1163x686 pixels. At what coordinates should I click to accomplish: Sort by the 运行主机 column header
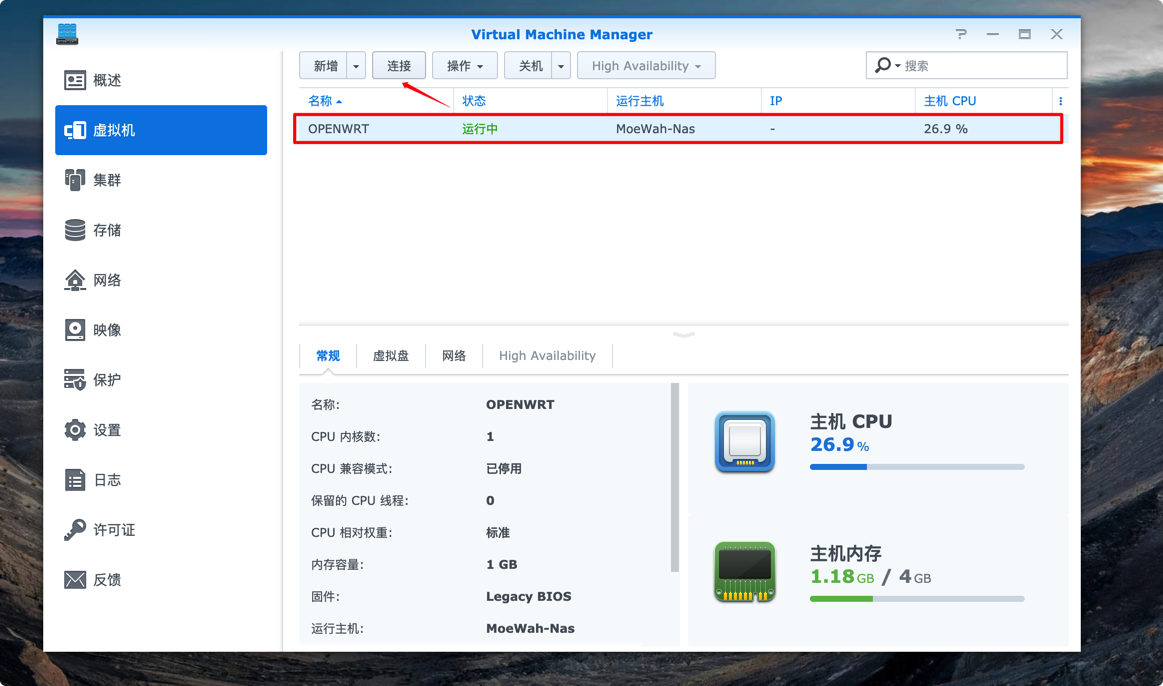pyautogui.click(x=684, y=101)
